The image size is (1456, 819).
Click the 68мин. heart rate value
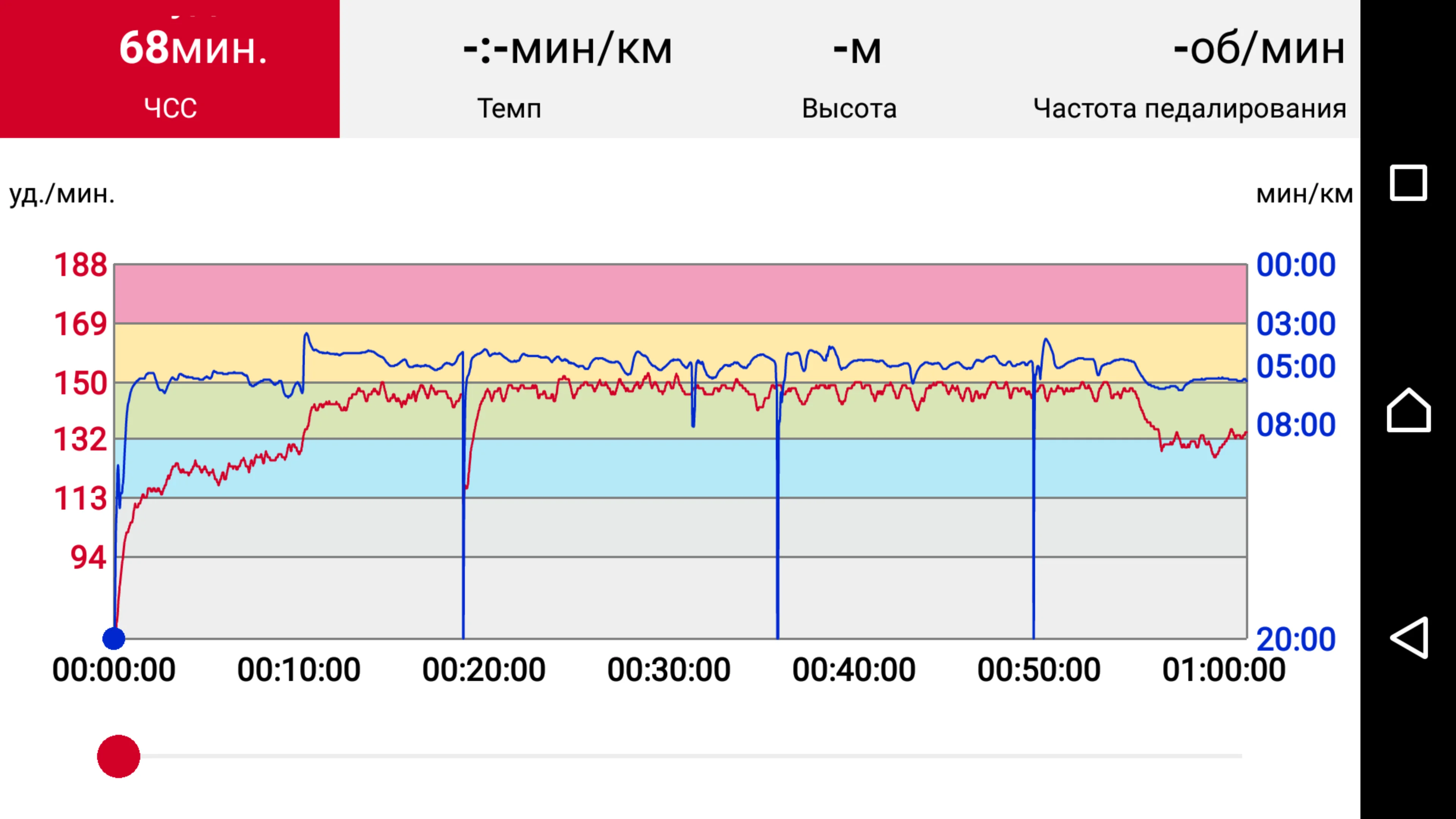193,49
